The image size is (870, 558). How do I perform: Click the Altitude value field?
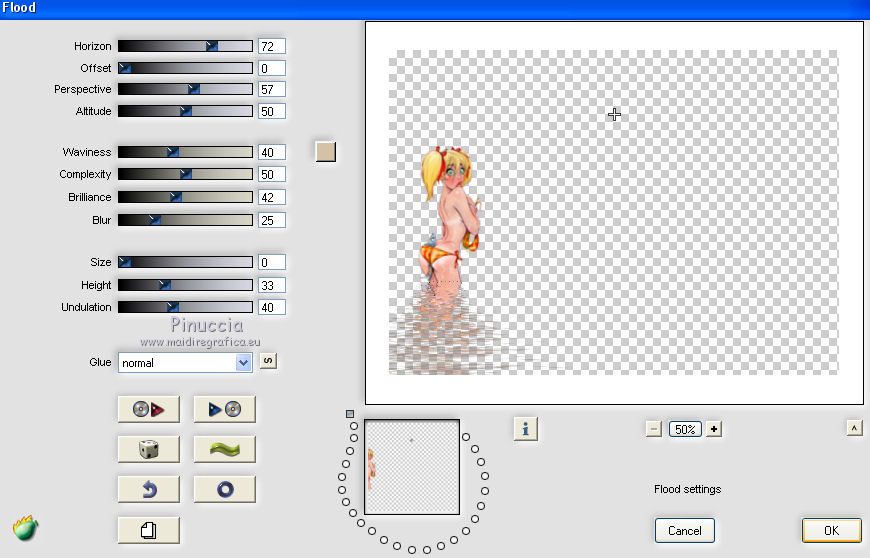(272, 111)
